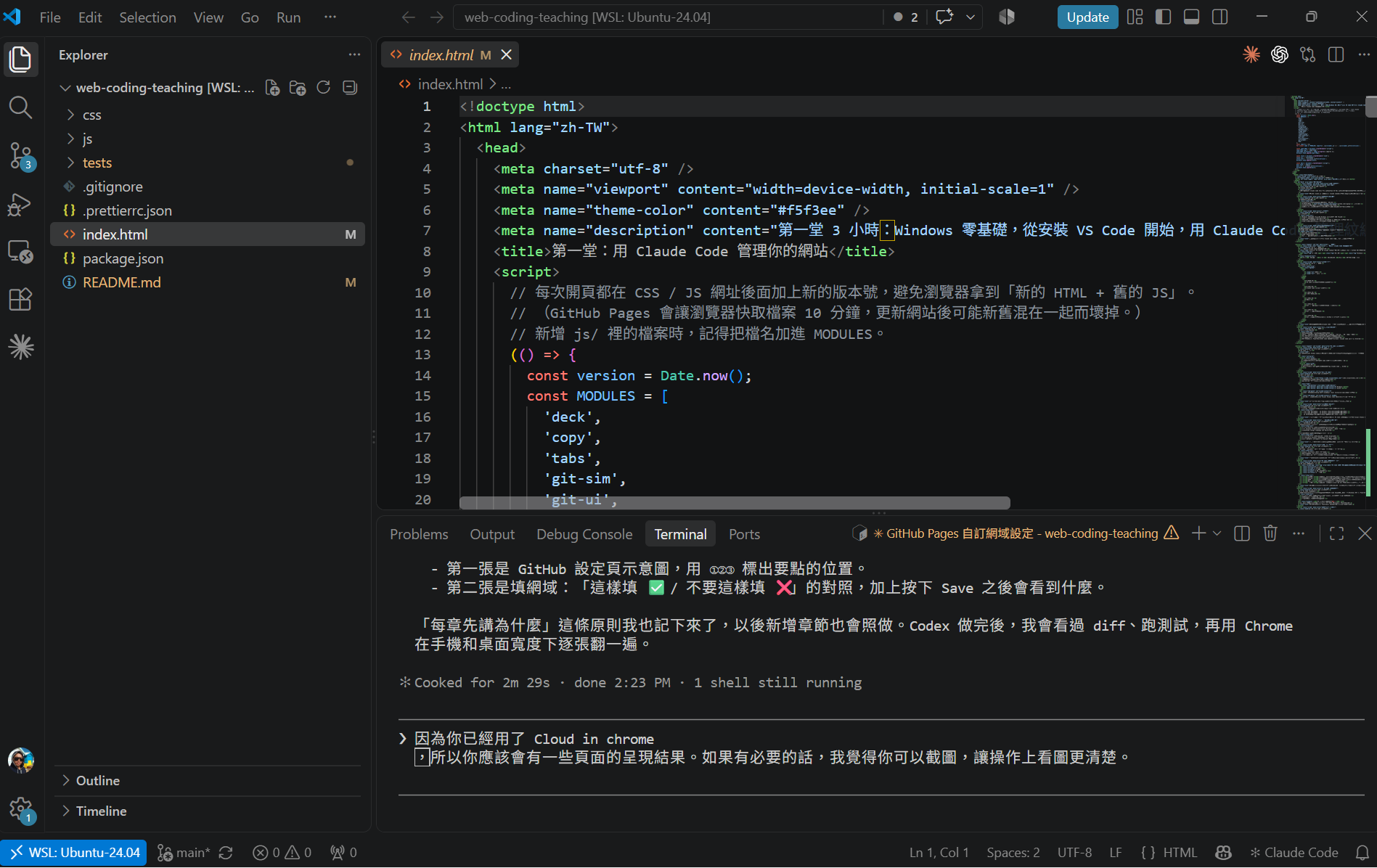Open changes compare icon in editor toolbar
Screen dimensions: 1377x868
tap(1308, 54)
